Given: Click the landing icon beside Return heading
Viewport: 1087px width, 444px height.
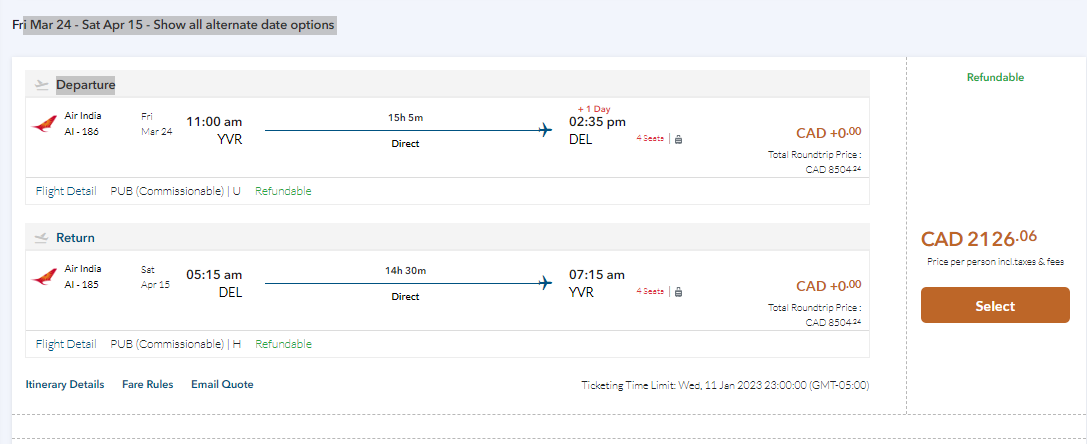Looking at the screenshot, I should tap(41, 238).
